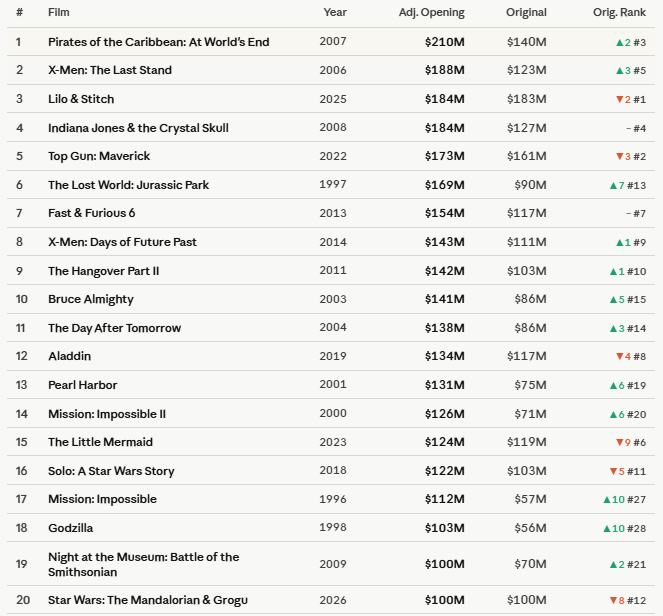
Task: Sort by the Year column header
Action: 335,12
